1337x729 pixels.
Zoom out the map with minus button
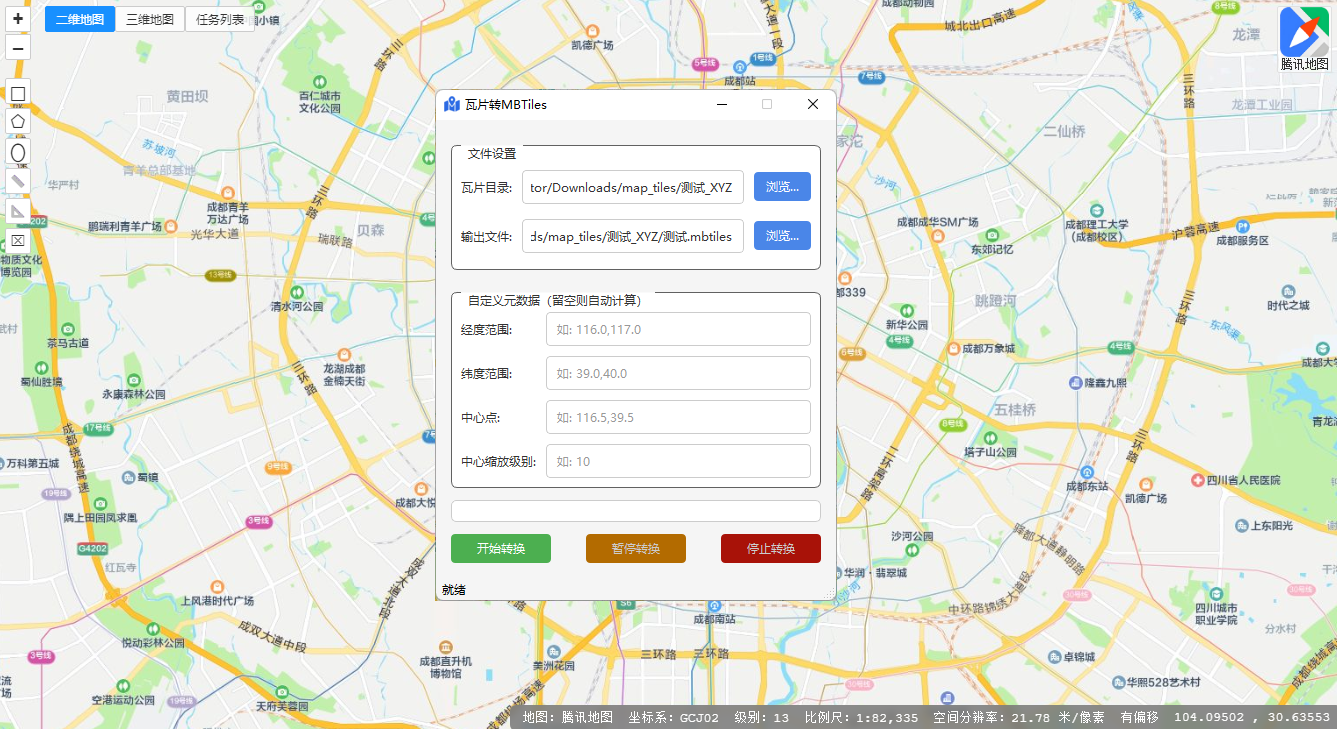(18, 48)
